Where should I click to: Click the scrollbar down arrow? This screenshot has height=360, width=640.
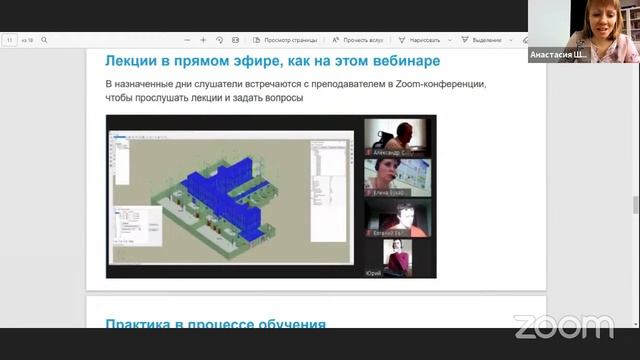pyautogui.click(x=636, y=324)
